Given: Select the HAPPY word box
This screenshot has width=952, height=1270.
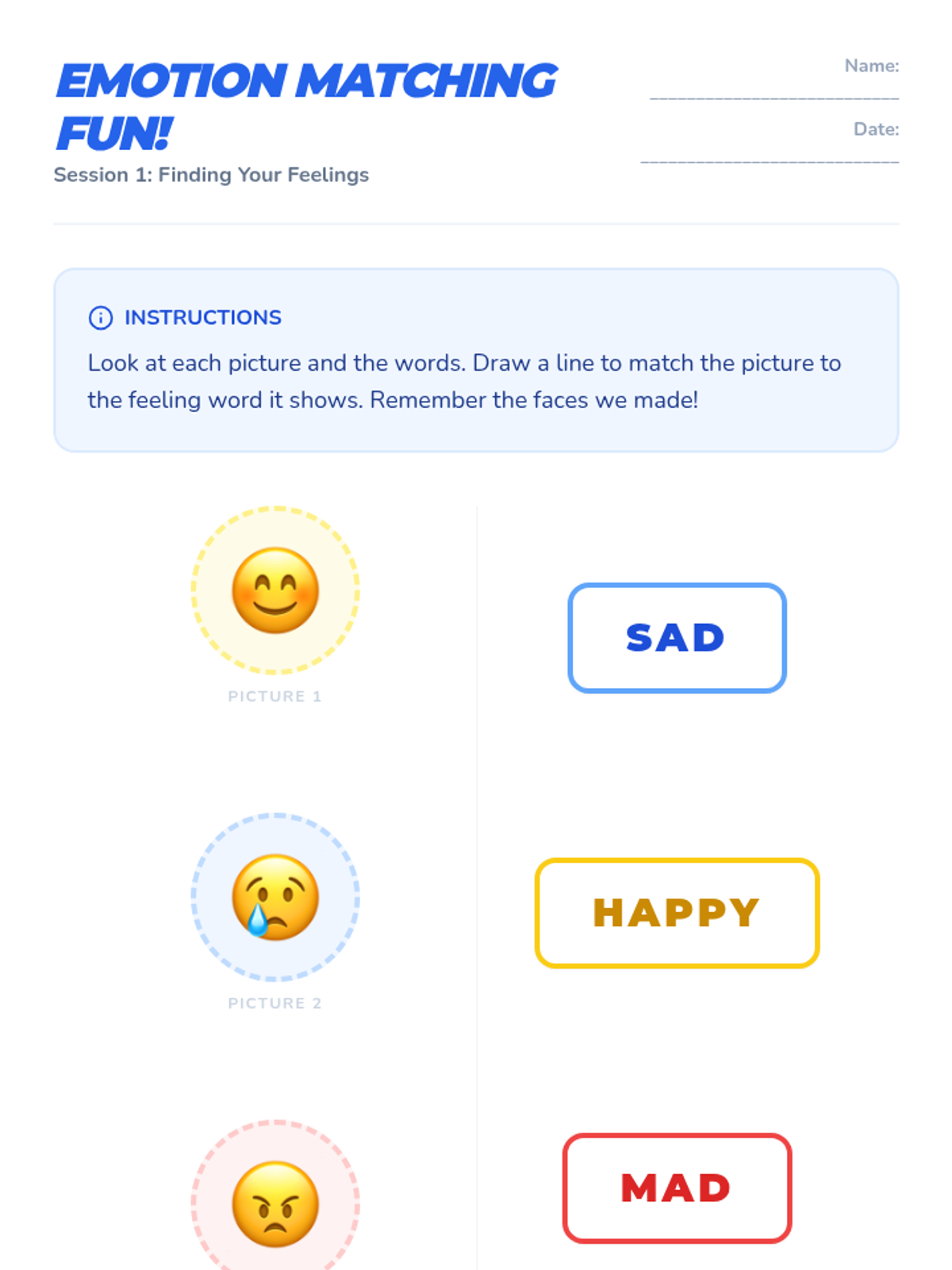Looking at the screenshot, I should pos(677,913).
